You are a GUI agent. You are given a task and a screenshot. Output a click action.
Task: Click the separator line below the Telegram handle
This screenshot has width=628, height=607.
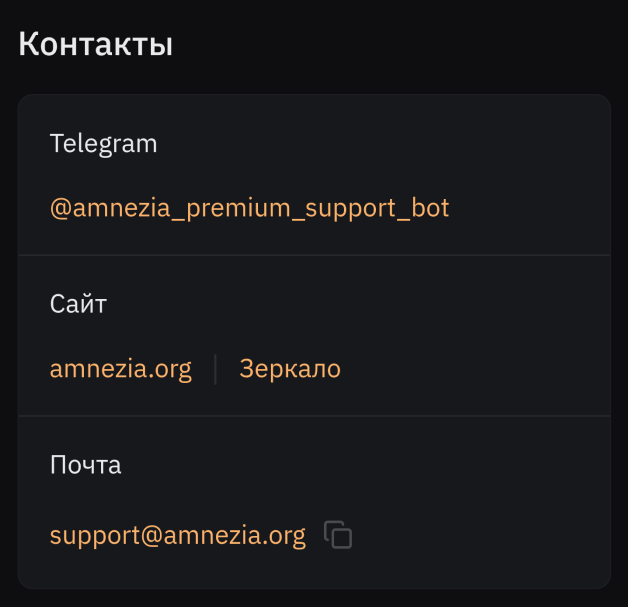point(314,255)
